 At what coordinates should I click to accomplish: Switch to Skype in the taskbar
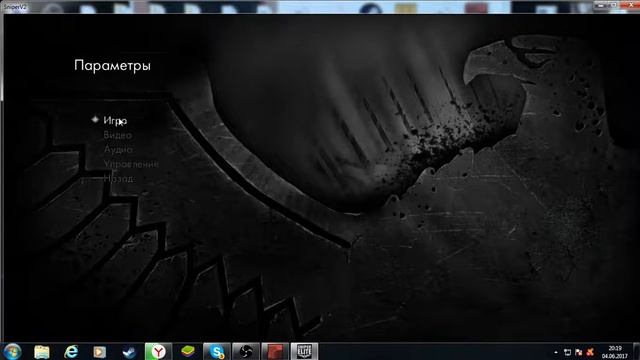(x=217, y=351)
